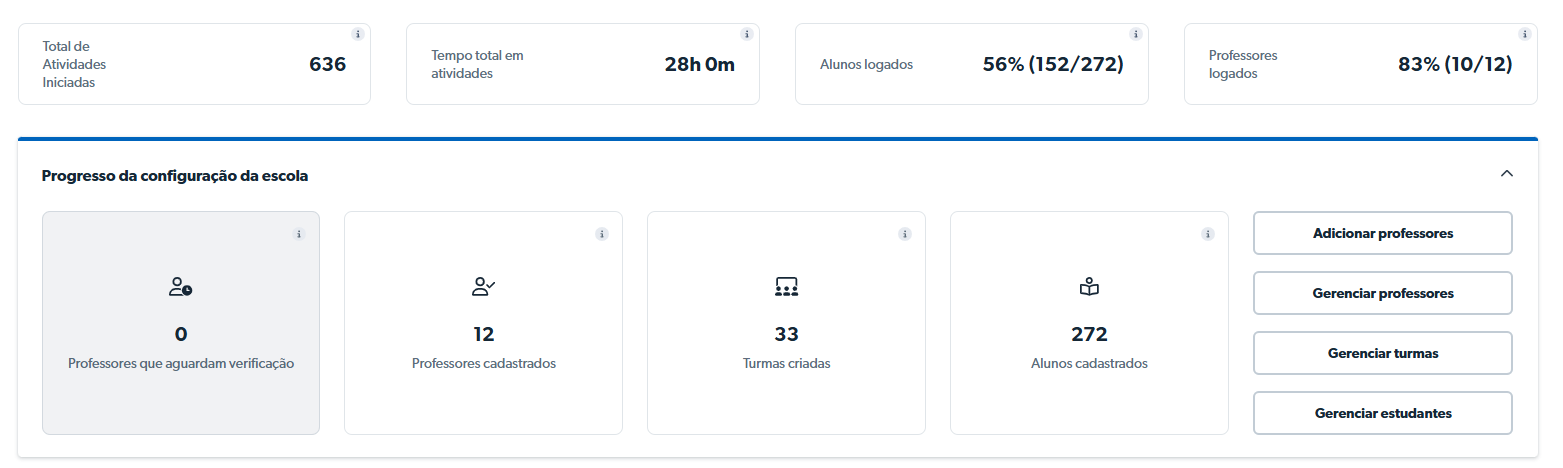This screenshot has width=1563, height=468.
Task: Click info icon on Tempo total em atividades card
Action: click(x=747, y=34)
